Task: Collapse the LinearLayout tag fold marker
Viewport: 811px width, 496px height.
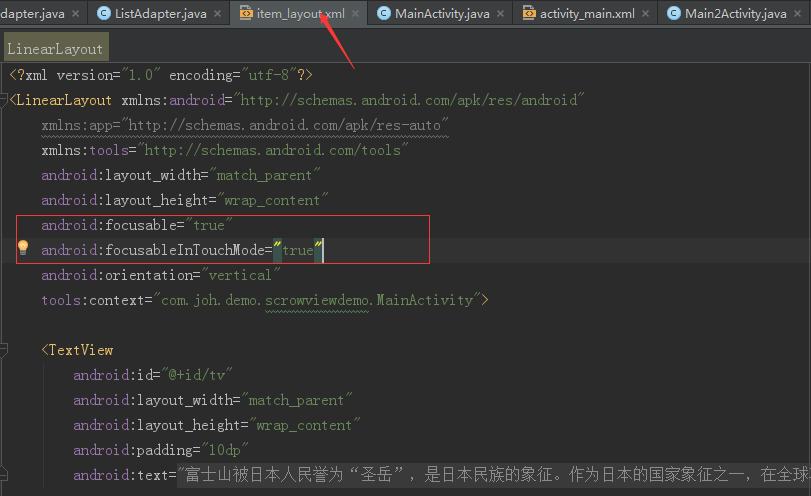Action: point(4,100)
